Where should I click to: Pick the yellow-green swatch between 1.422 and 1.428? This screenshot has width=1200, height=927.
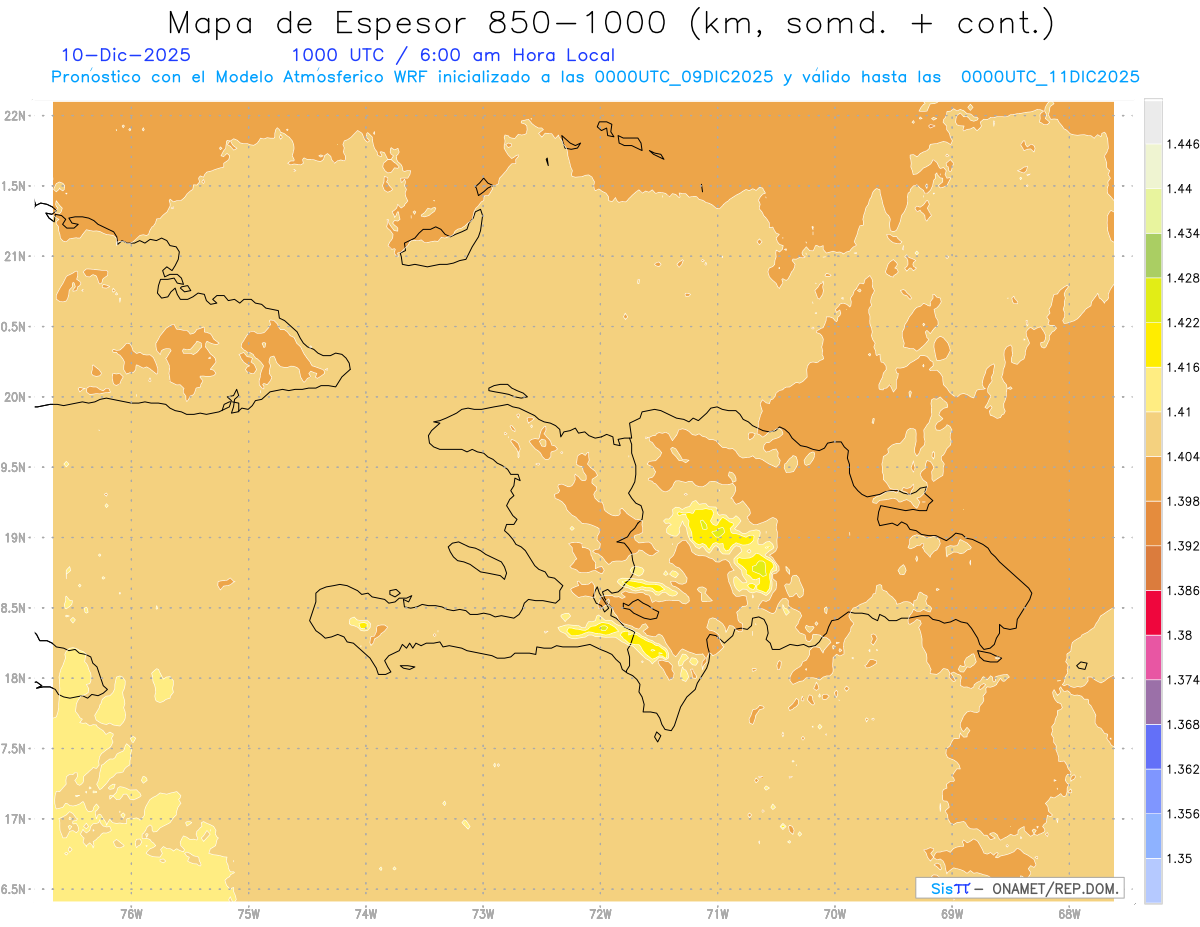click(x=1153, y=300)
